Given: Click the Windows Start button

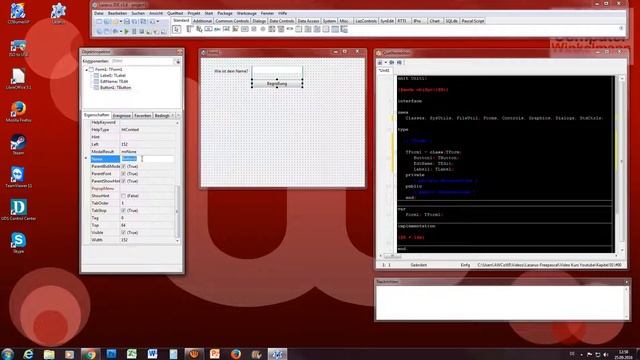Looking at the screenshot, I should (x=7, y=353).
